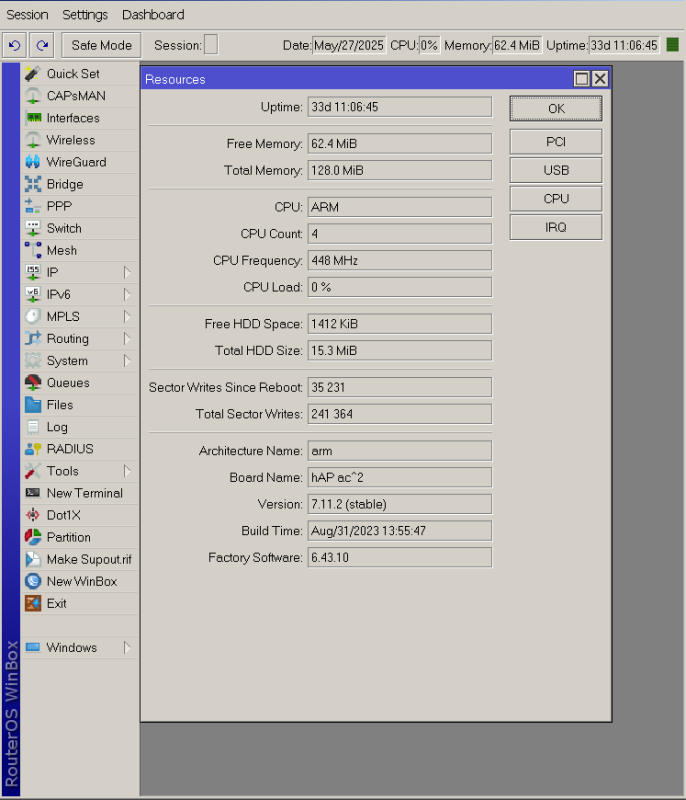Click the Interfaces card icon

[x=33, y=118]
